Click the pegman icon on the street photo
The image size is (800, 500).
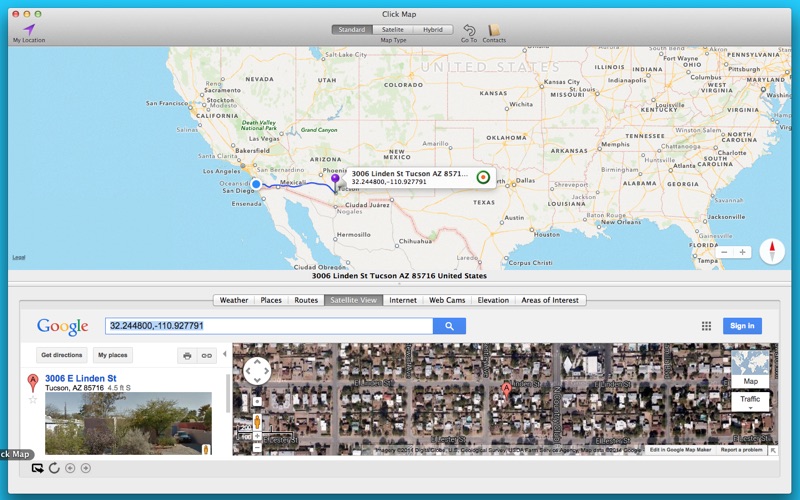click(206, 449)
